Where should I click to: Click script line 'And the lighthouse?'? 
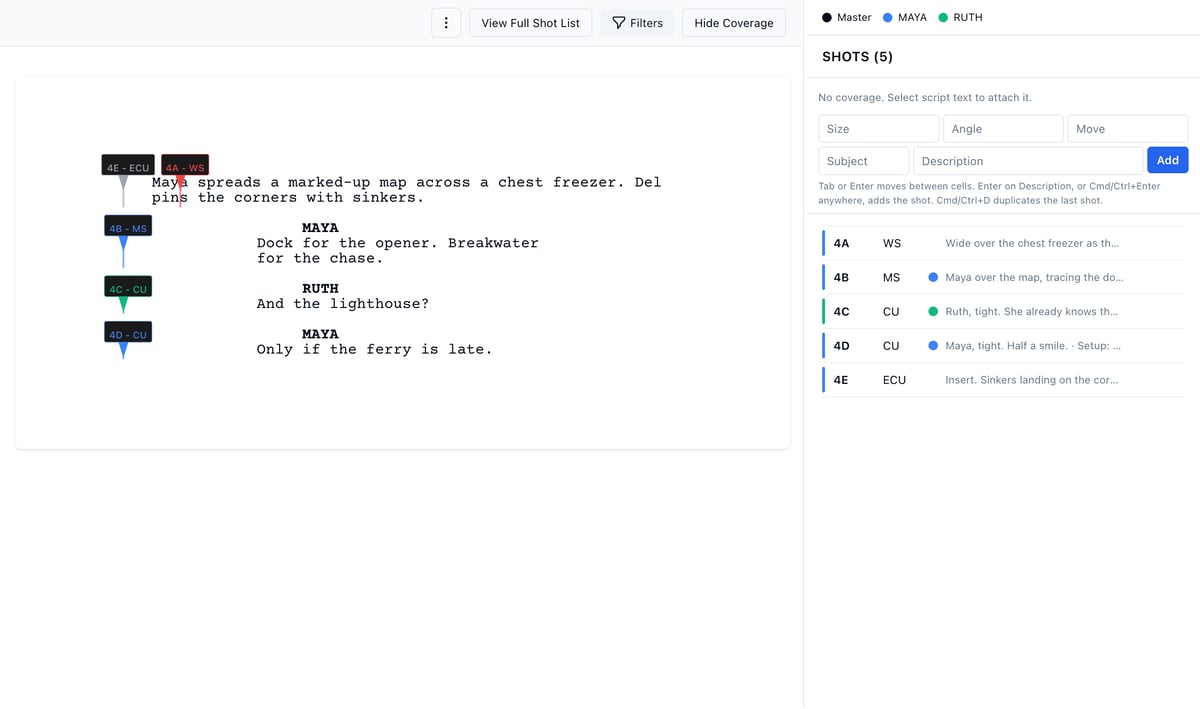[x=343, y=304]
